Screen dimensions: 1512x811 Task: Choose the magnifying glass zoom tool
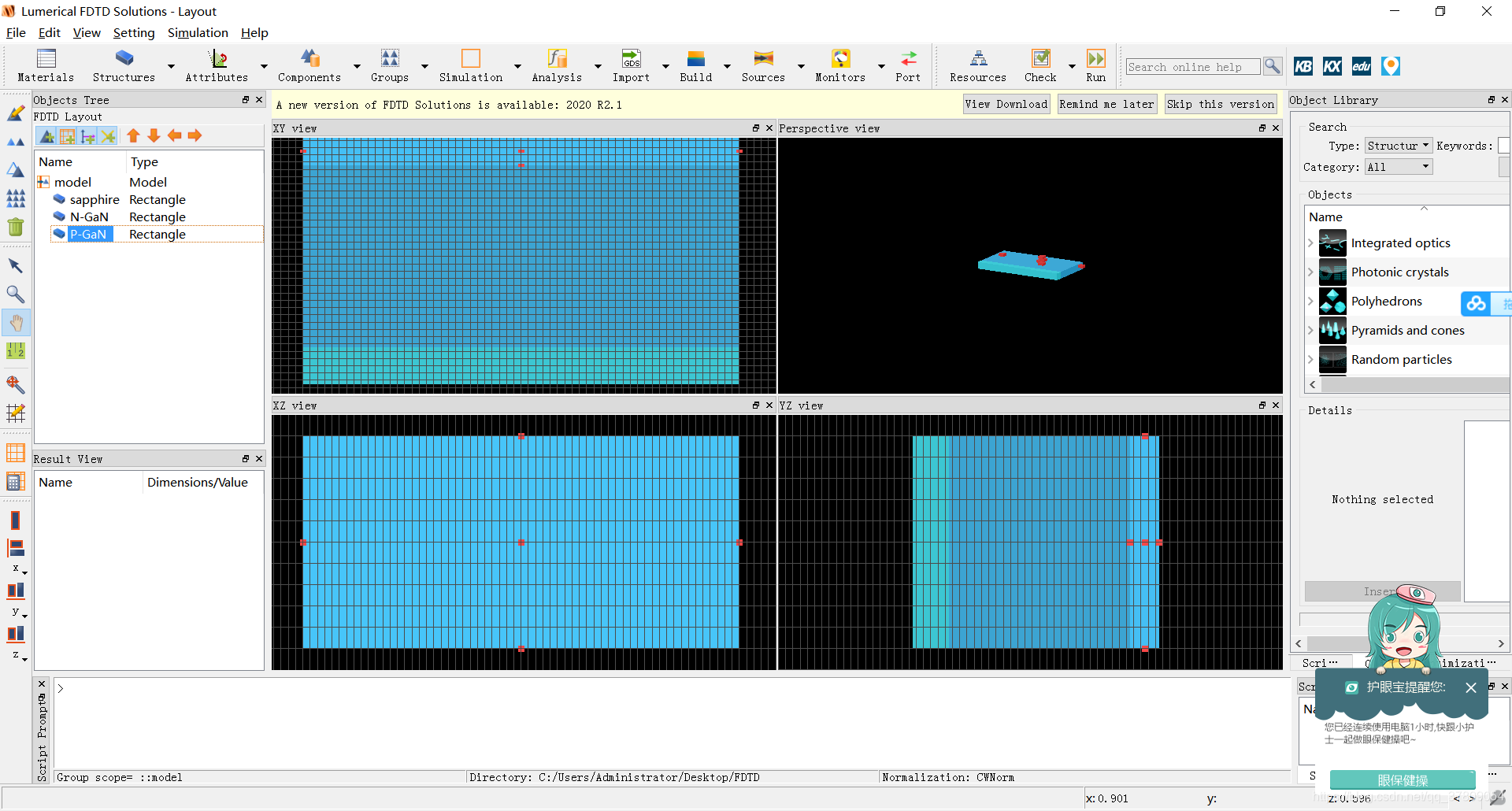click(16, 294)
